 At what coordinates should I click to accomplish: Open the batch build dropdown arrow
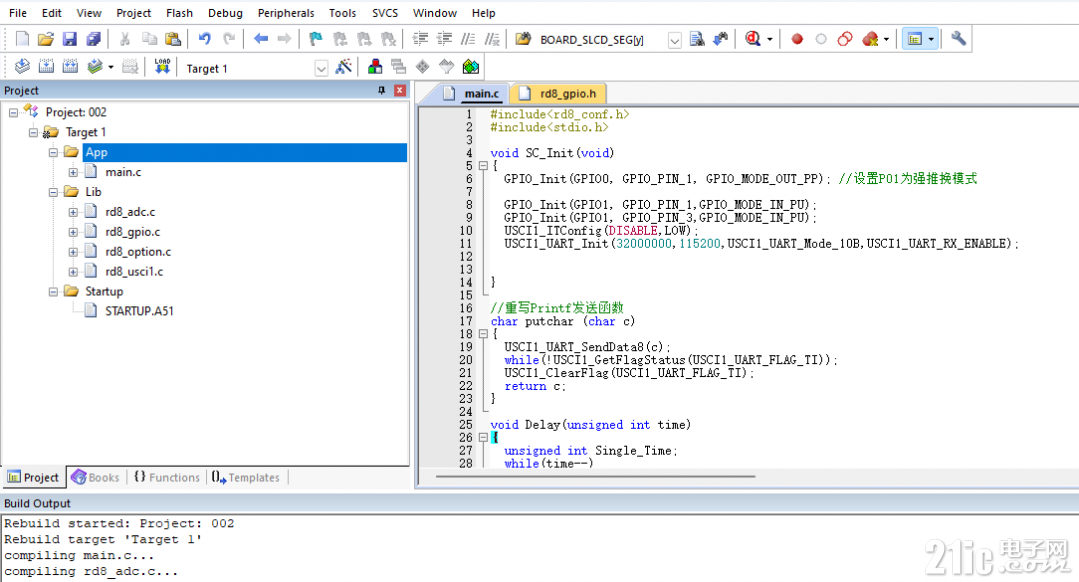[111, 67]
